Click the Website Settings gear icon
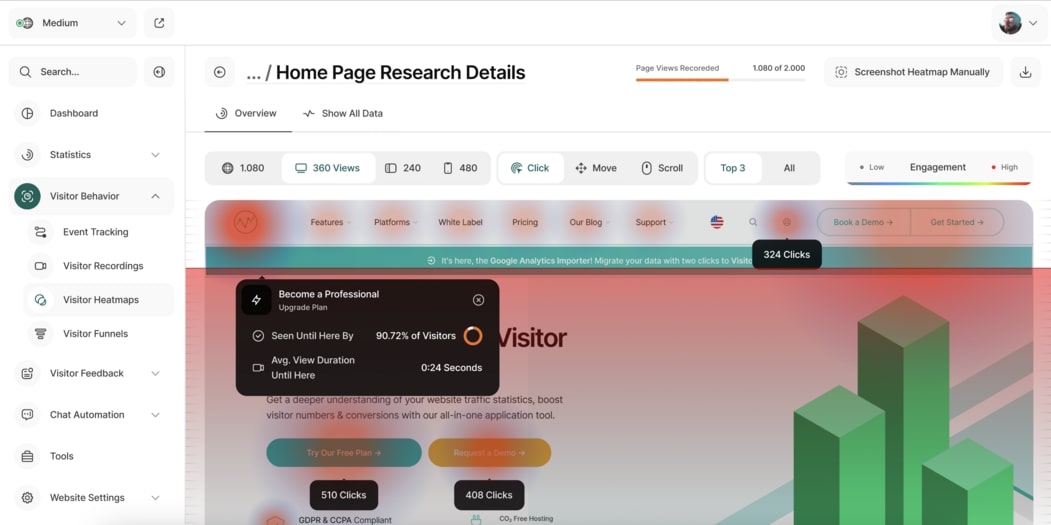 pos(27,498)
